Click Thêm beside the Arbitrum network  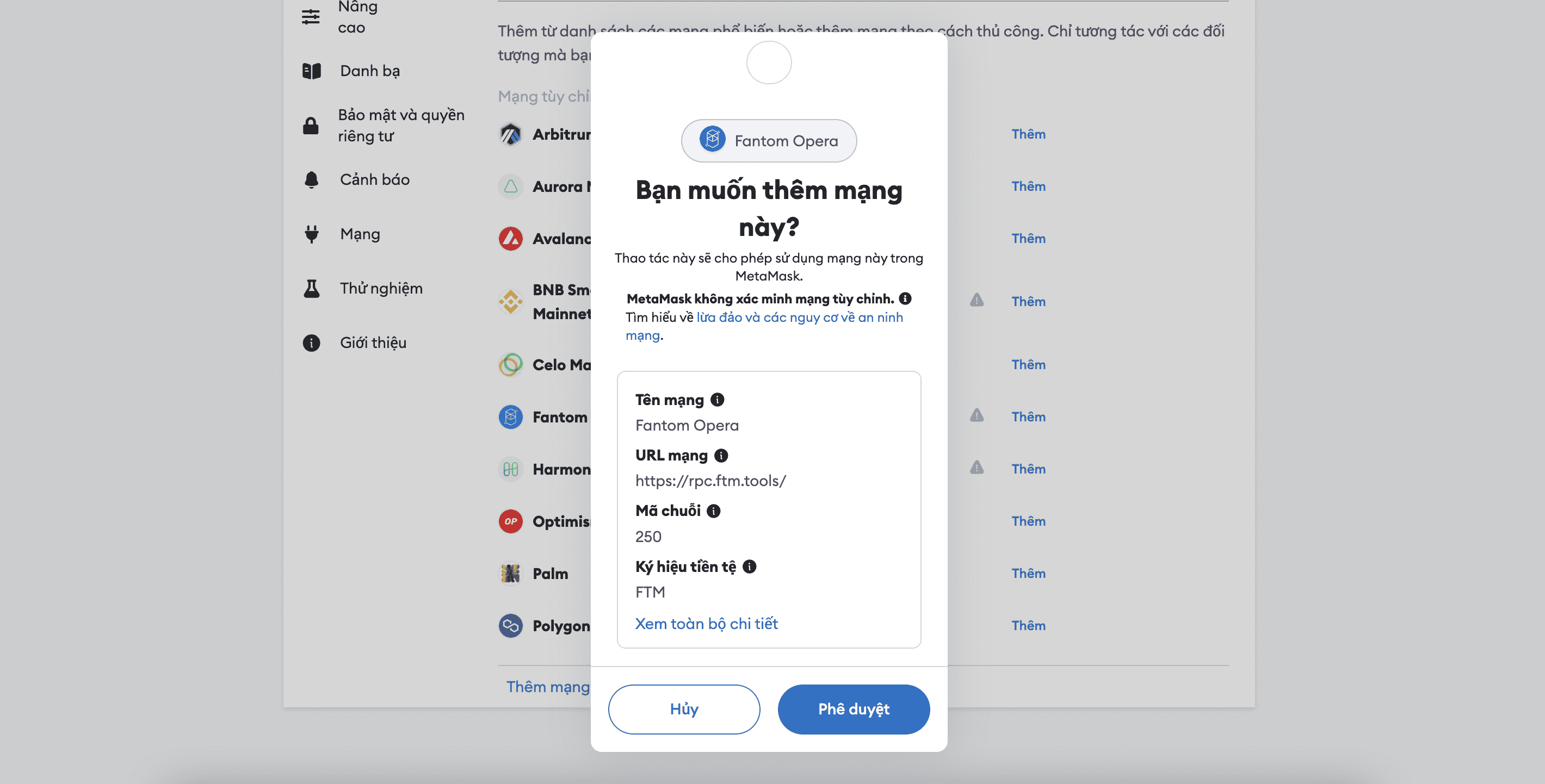click(1029, 134)
